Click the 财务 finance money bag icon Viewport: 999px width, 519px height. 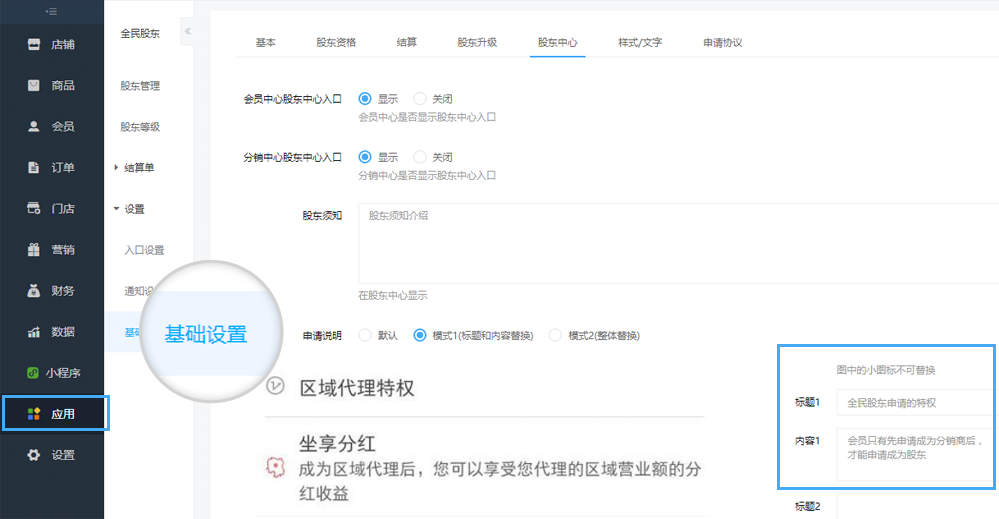[34, 290]
